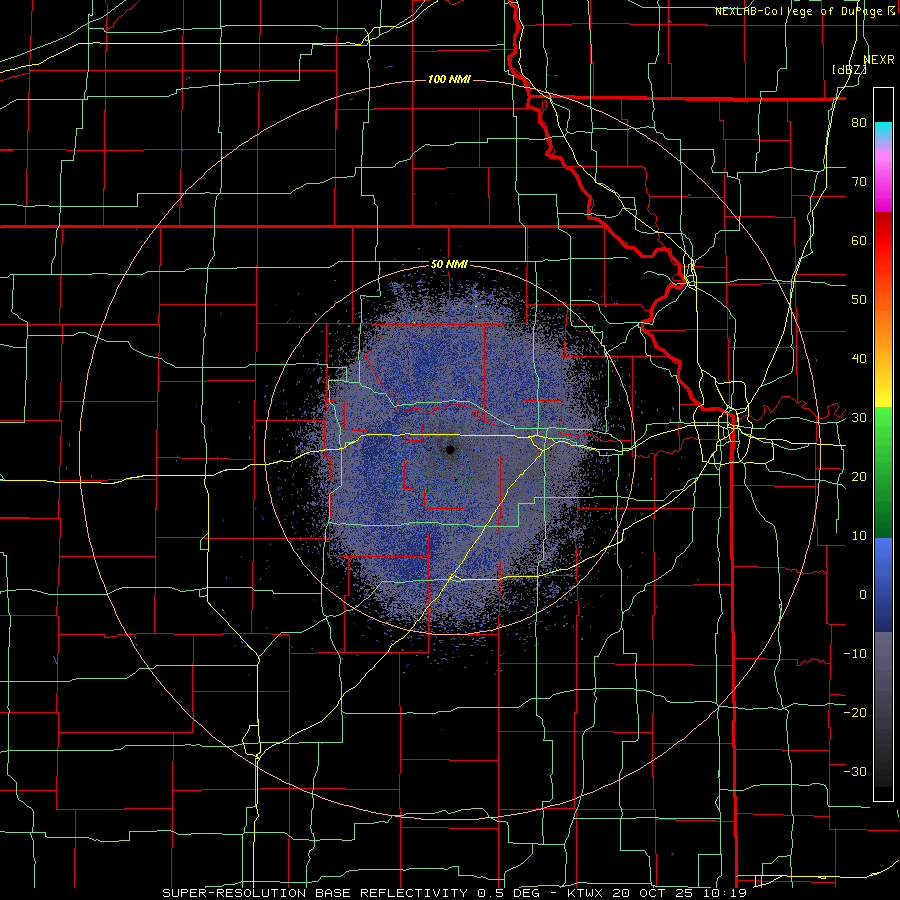Click the 50 dBZ legend value
The image size is (900, 900).
pos(859,300)
